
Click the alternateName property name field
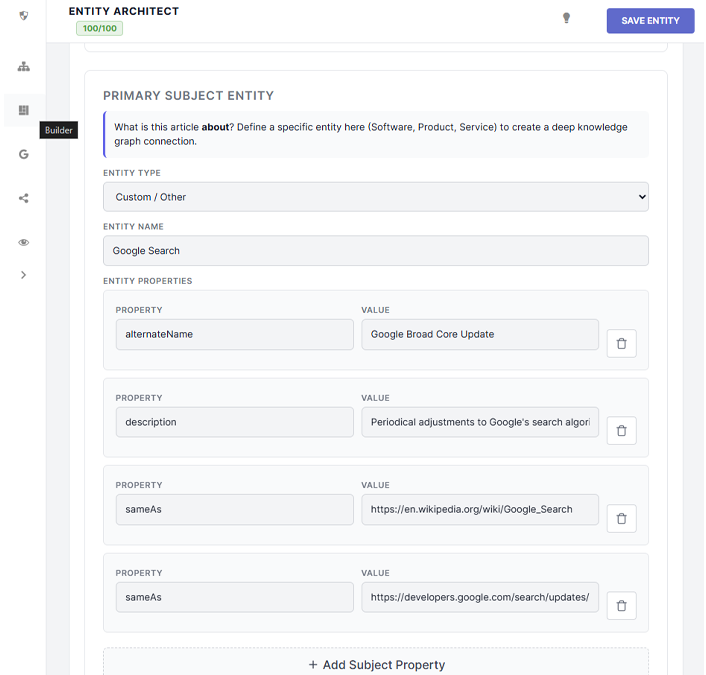[234, 334]
